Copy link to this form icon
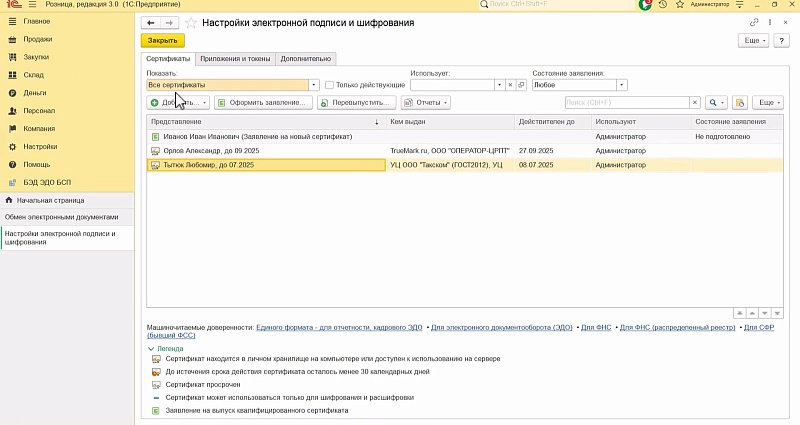Screen dimensions: 800x425 [754, 22]
